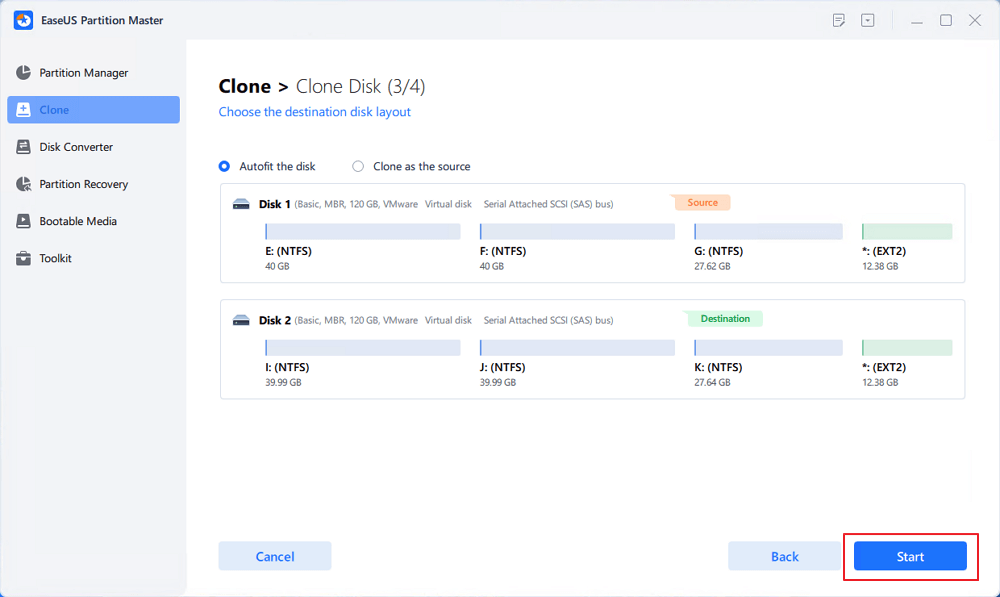The width and height of the screenshot is (1000, 597).
Task: Choose the Clone as the source option
Action: (x=358, y=166)
